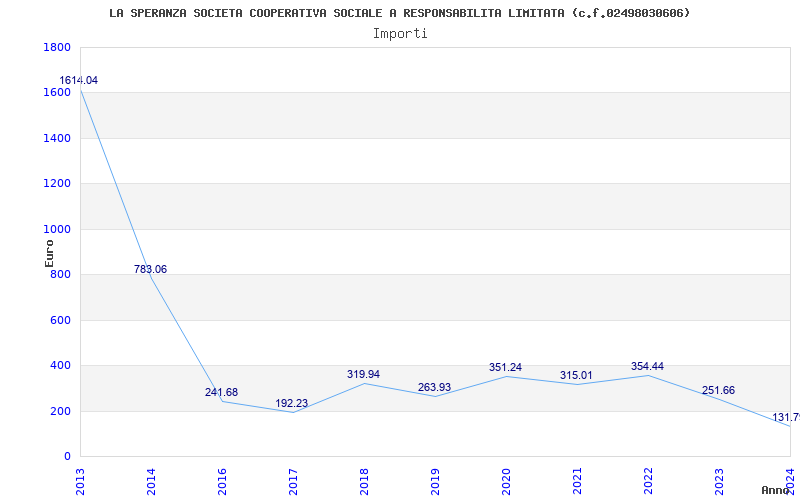Viewport: 800px width, 500px height.
Task: Select the 2016 x-axis year label
Action: tap(222, 479)
